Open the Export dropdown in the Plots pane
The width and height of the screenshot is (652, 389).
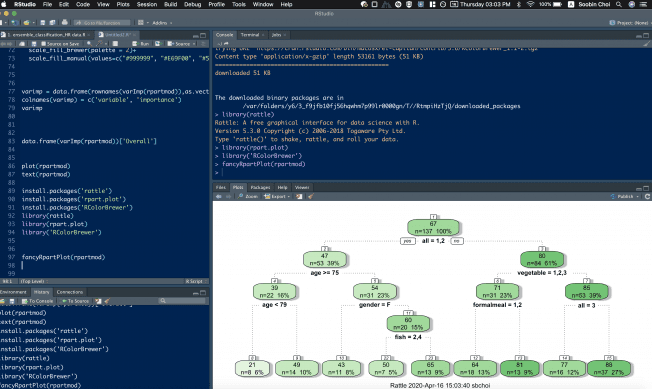[277, 196]
